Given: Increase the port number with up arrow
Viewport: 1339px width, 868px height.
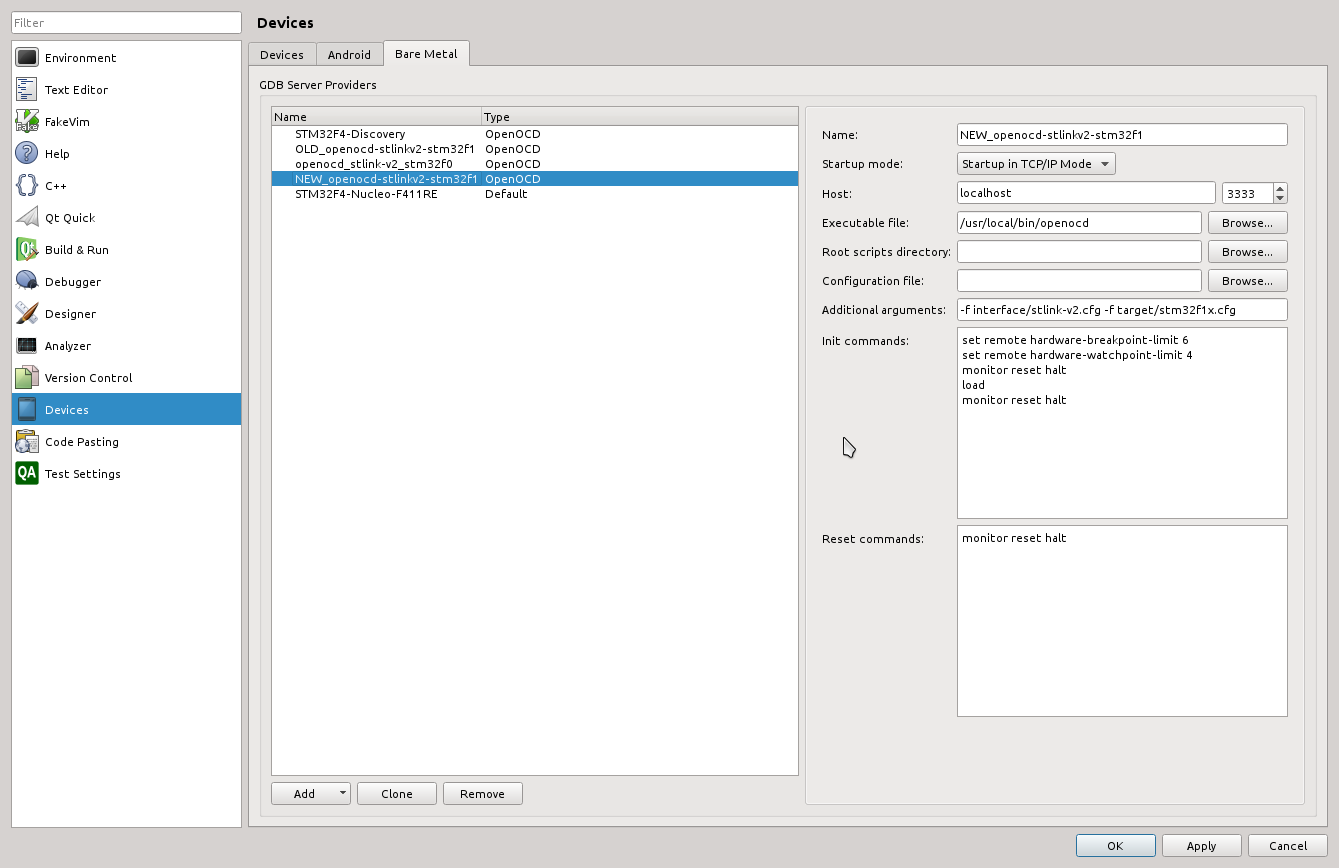Looking at the screenshot, I should point(1280,188).
